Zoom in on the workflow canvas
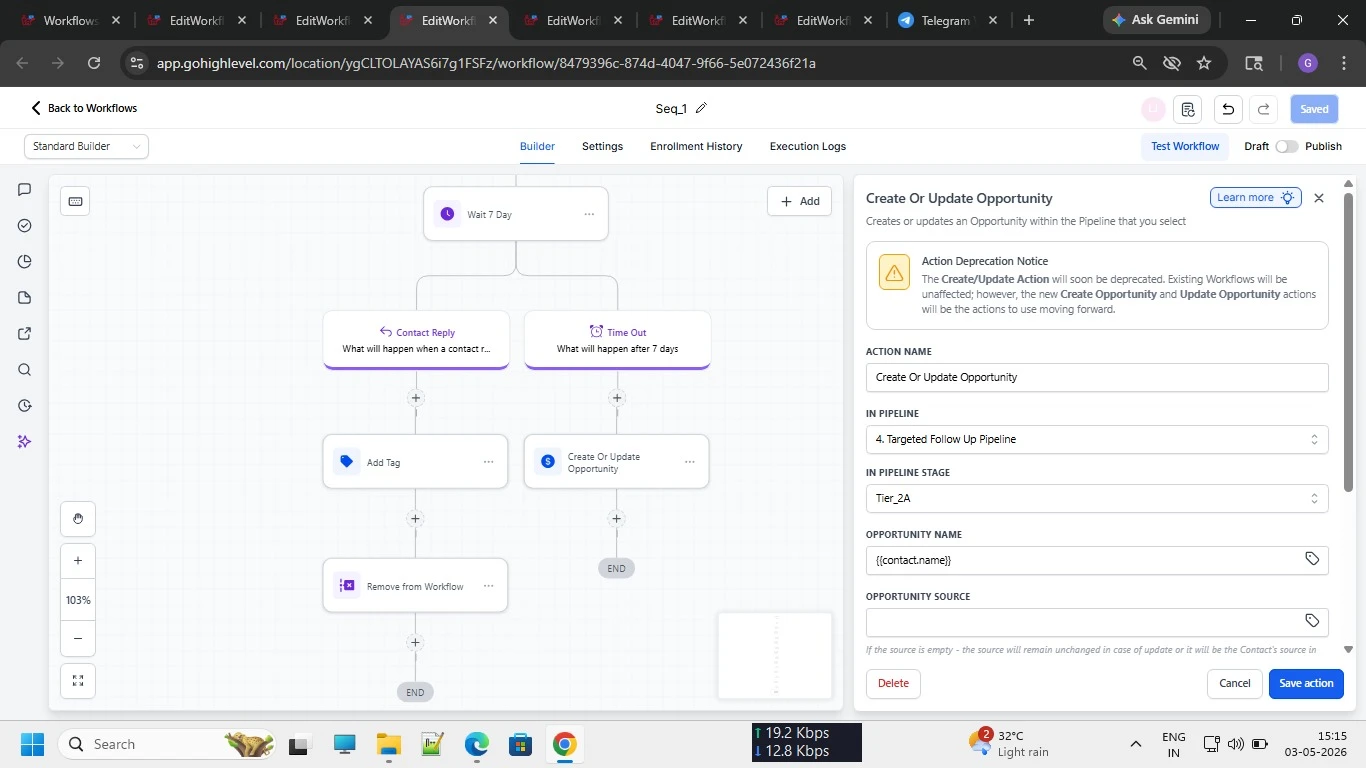1366x768 pixels. tap(78, 561)
